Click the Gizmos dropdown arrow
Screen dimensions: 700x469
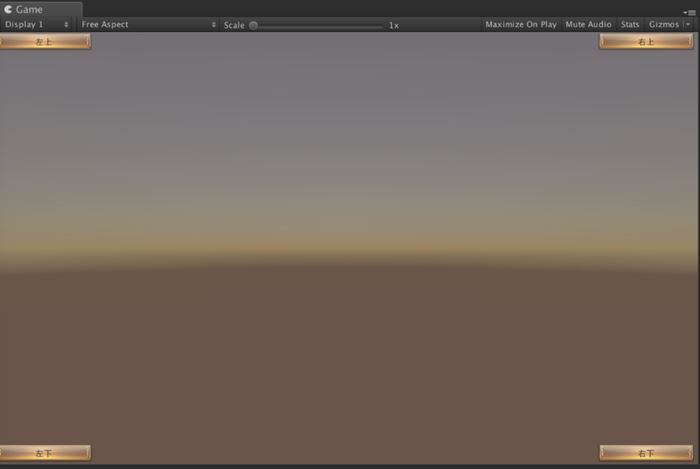pos(688,24)
